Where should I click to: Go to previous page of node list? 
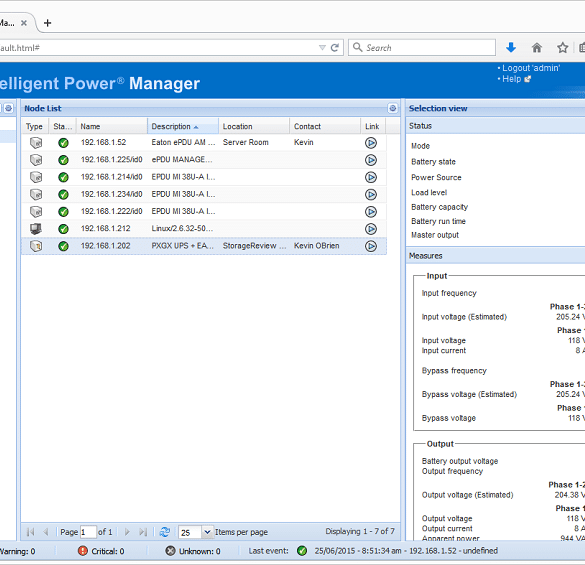pyautogui.click(x=46, y=532)
